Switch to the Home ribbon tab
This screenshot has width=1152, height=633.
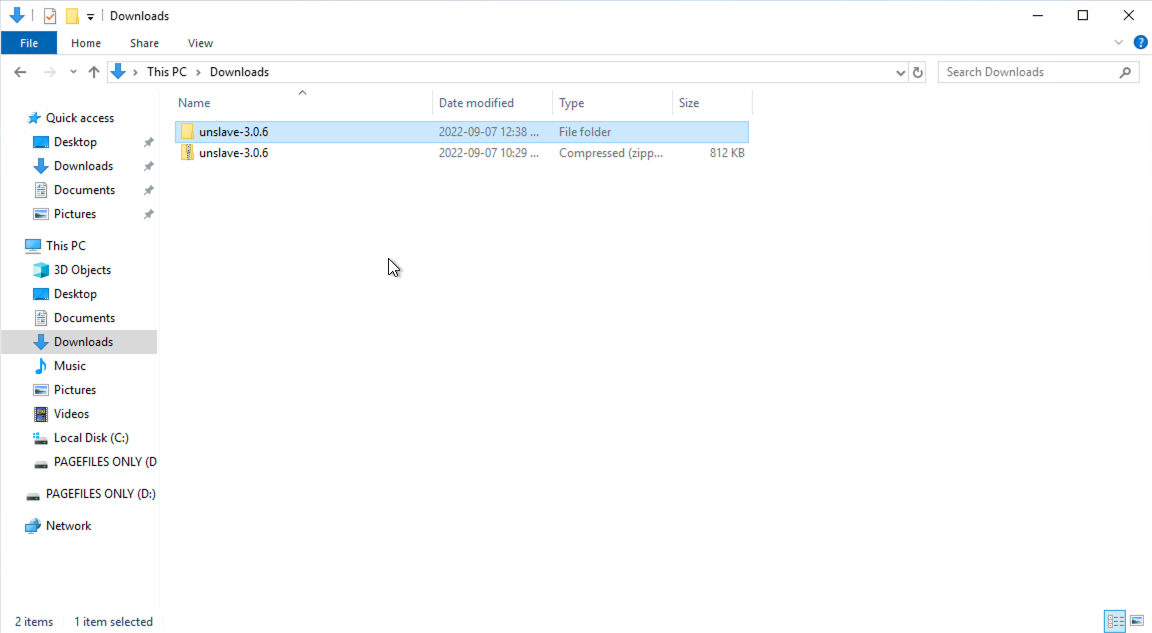(86, 43)
